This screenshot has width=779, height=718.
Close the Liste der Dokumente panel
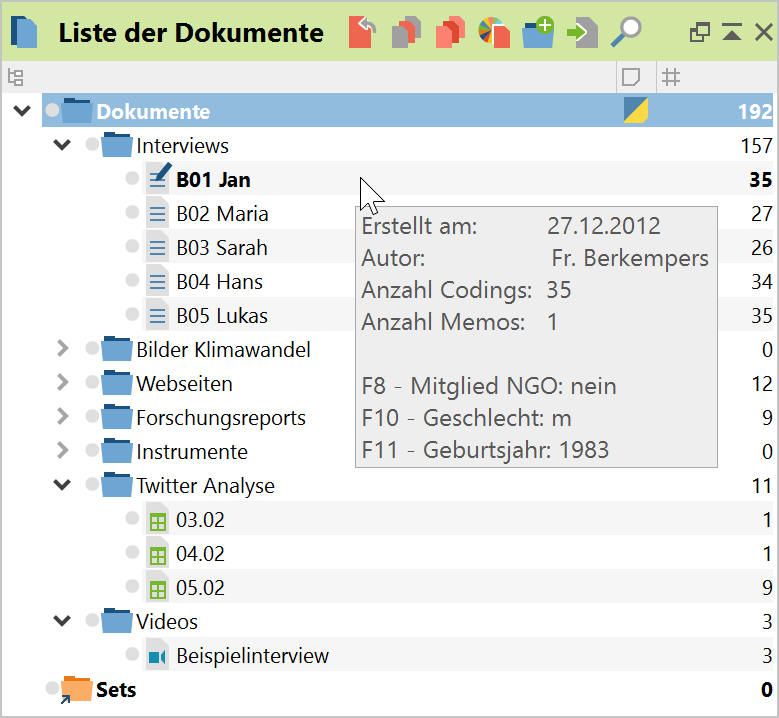tap(764, 33)
